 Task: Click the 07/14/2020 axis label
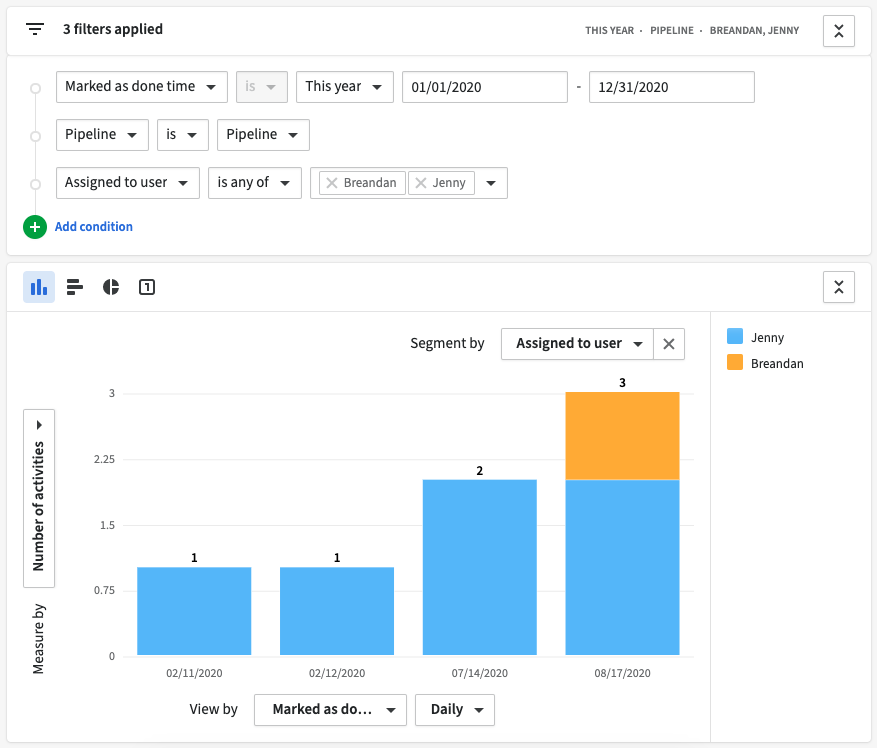pyautogui.click(x=479, y=673)
